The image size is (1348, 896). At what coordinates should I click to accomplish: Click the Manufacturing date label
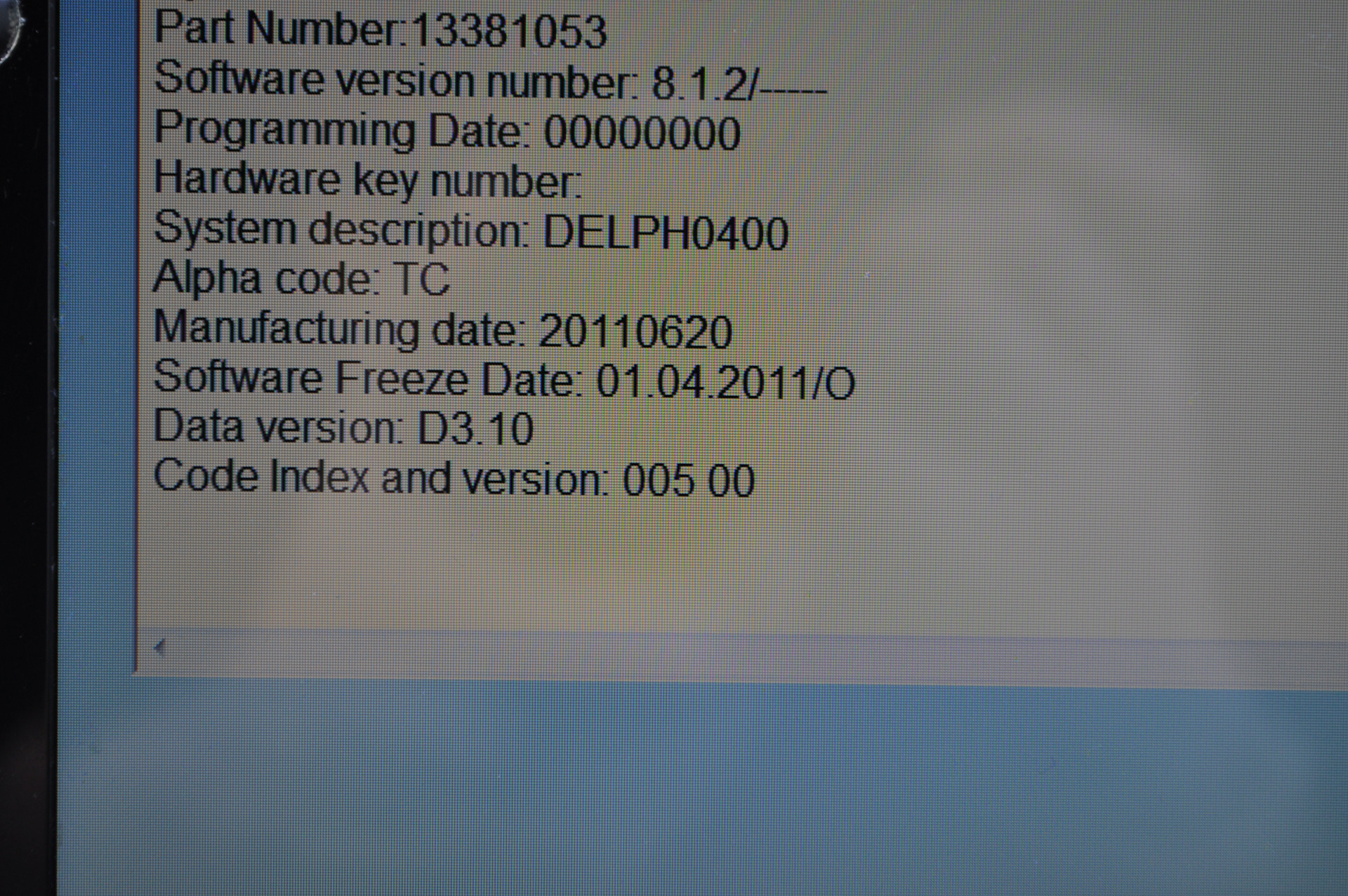[x=340, y=329]
